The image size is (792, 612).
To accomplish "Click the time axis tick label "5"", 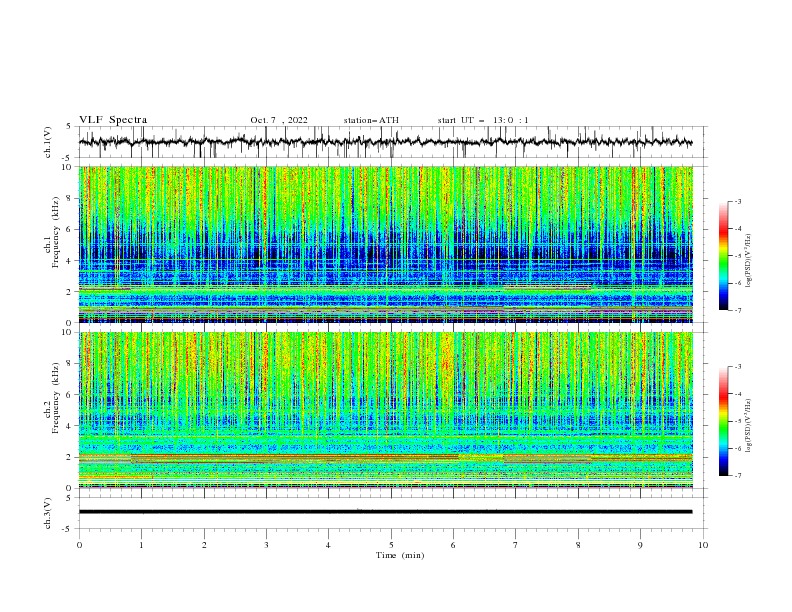I will click(391, 545).
